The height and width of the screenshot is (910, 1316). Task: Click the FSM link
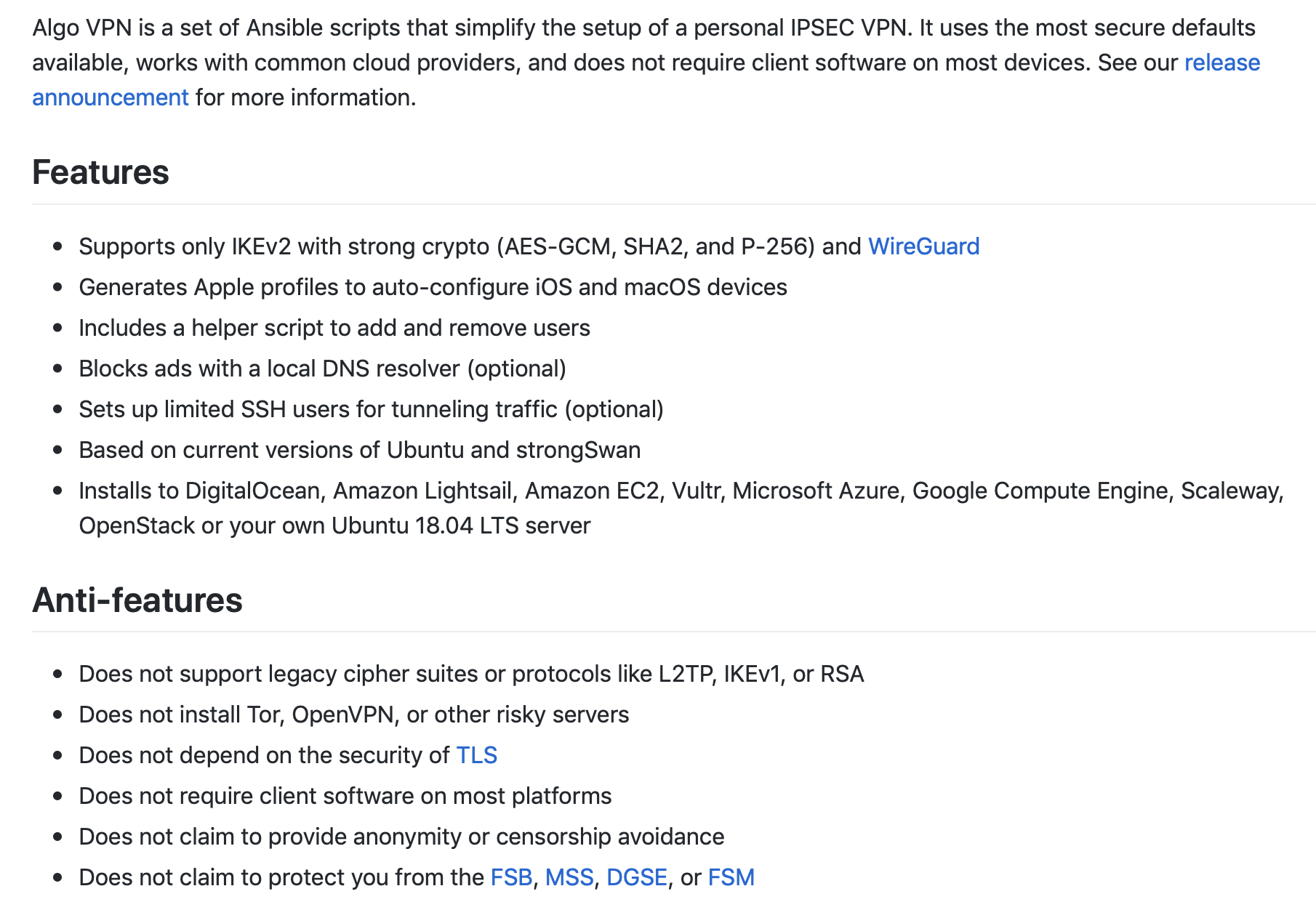click(731, 877)
